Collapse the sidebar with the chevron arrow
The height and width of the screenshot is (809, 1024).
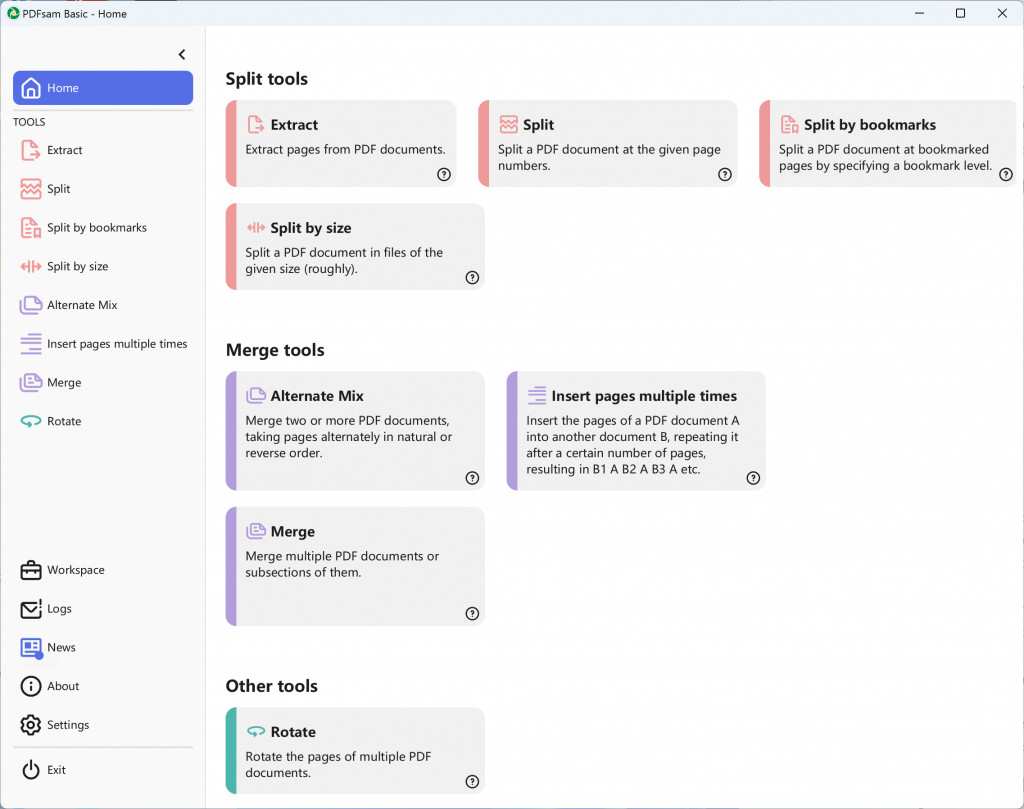click(182, 55)
